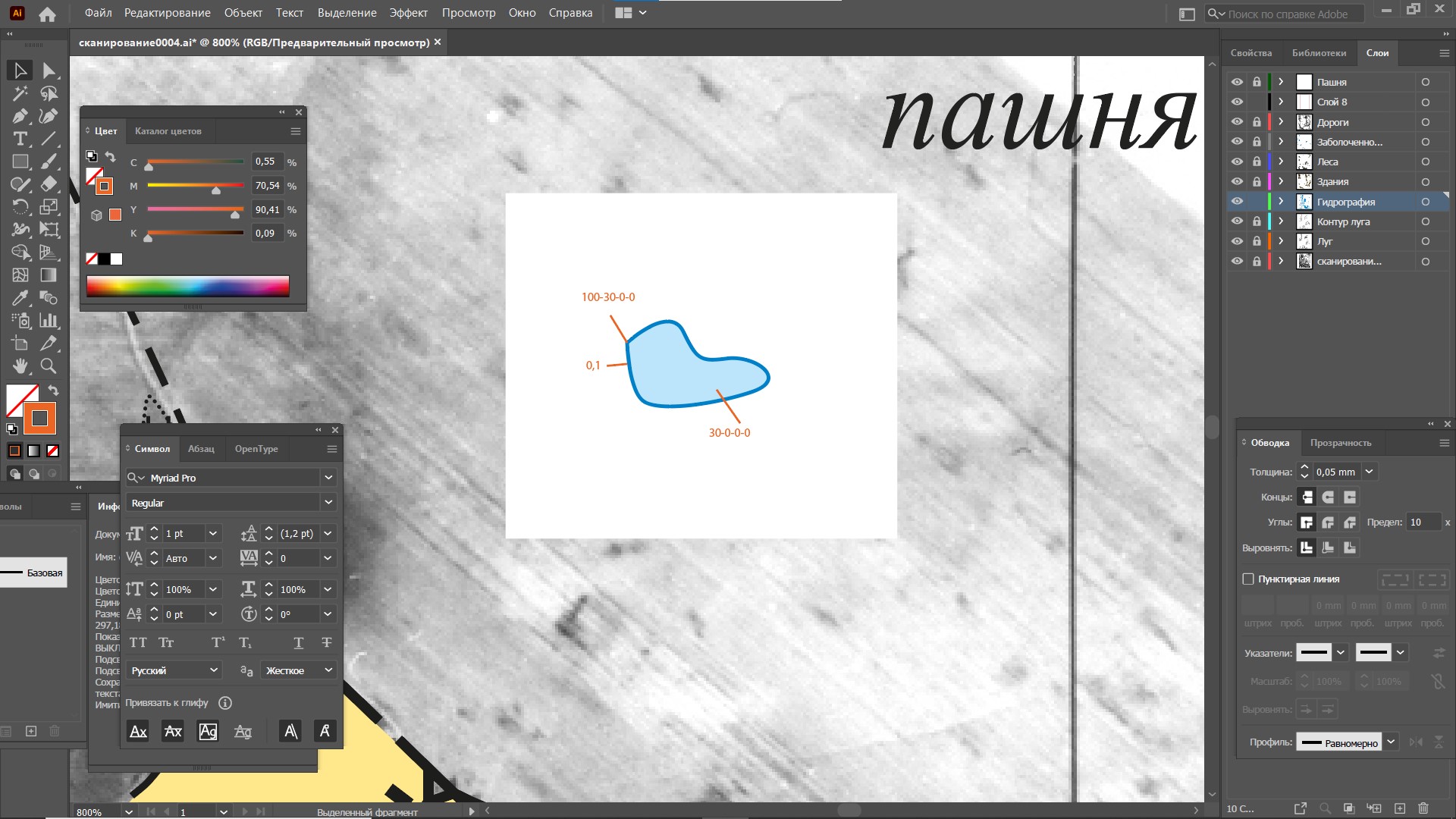Unlock the Луг layer
1456x819 pixels.
point(1257,241)
